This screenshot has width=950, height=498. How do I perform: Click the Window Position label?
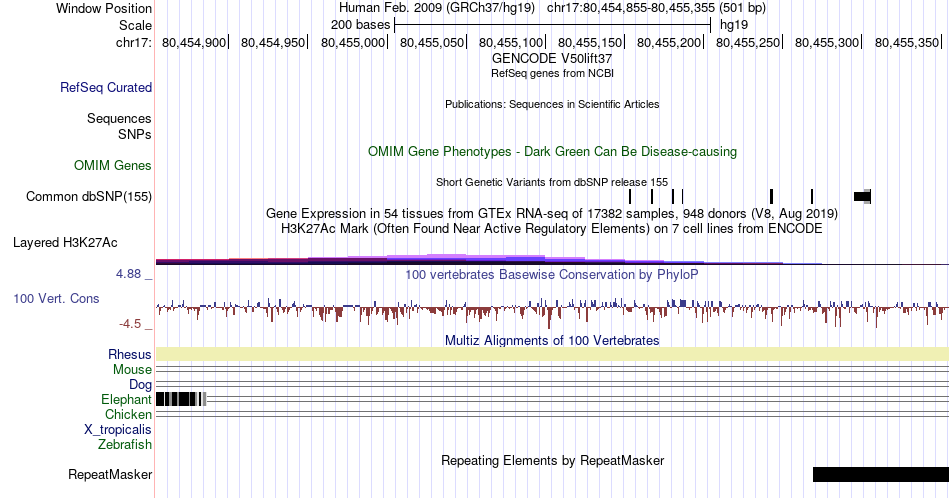104,8
